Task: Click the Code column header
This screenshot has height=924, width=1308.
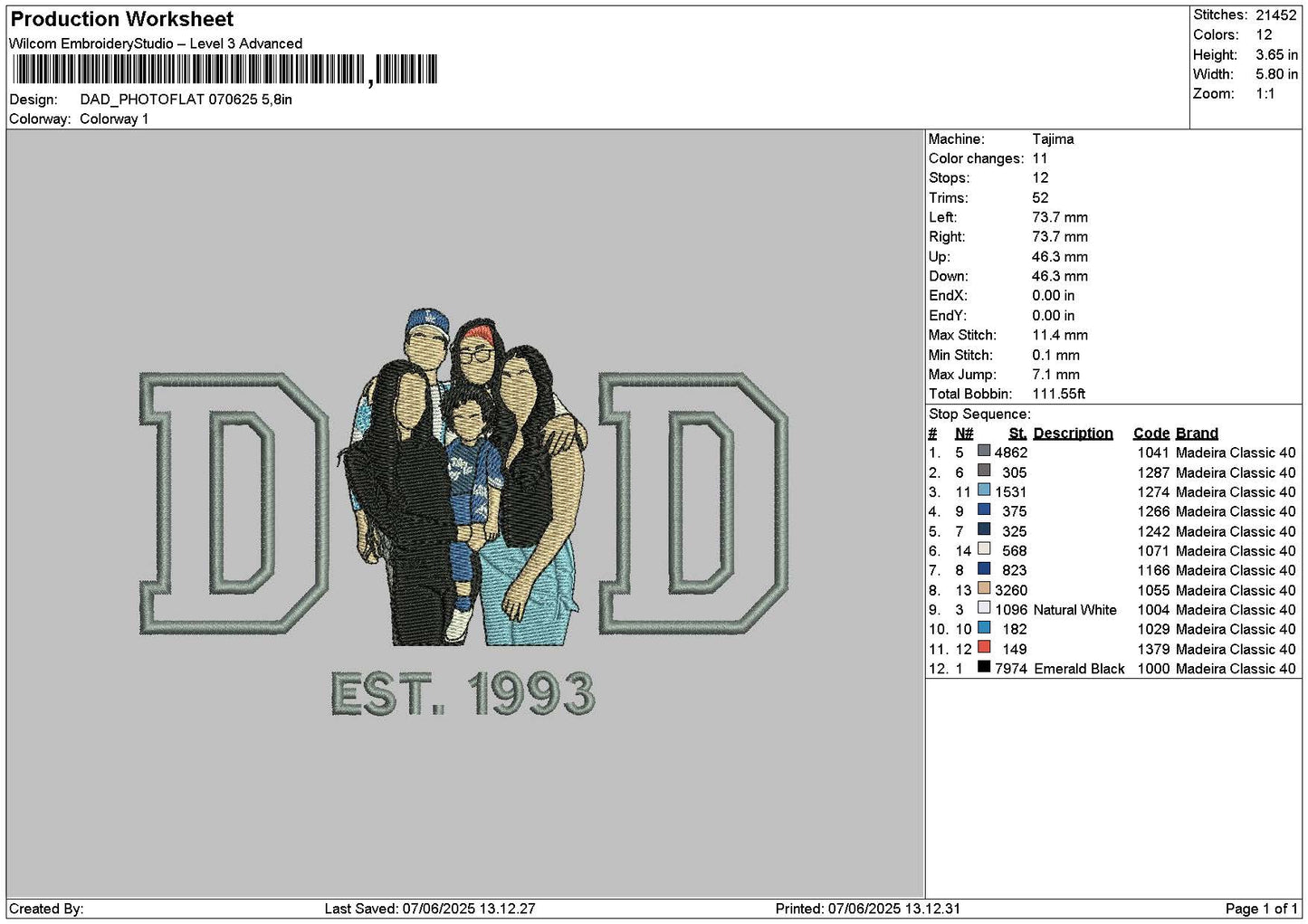Action: 1151,433
